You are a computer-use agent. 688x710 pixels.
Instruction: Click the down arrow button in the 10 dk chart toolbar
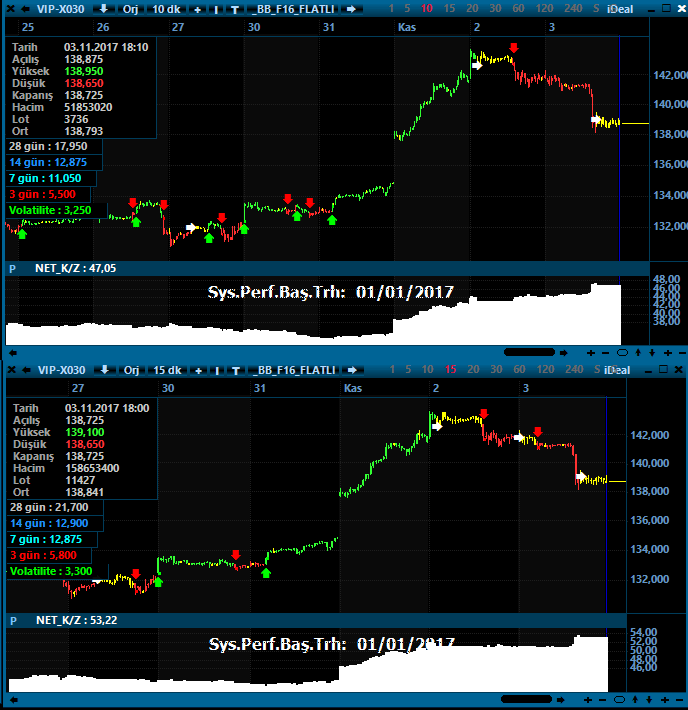[104, 9]
